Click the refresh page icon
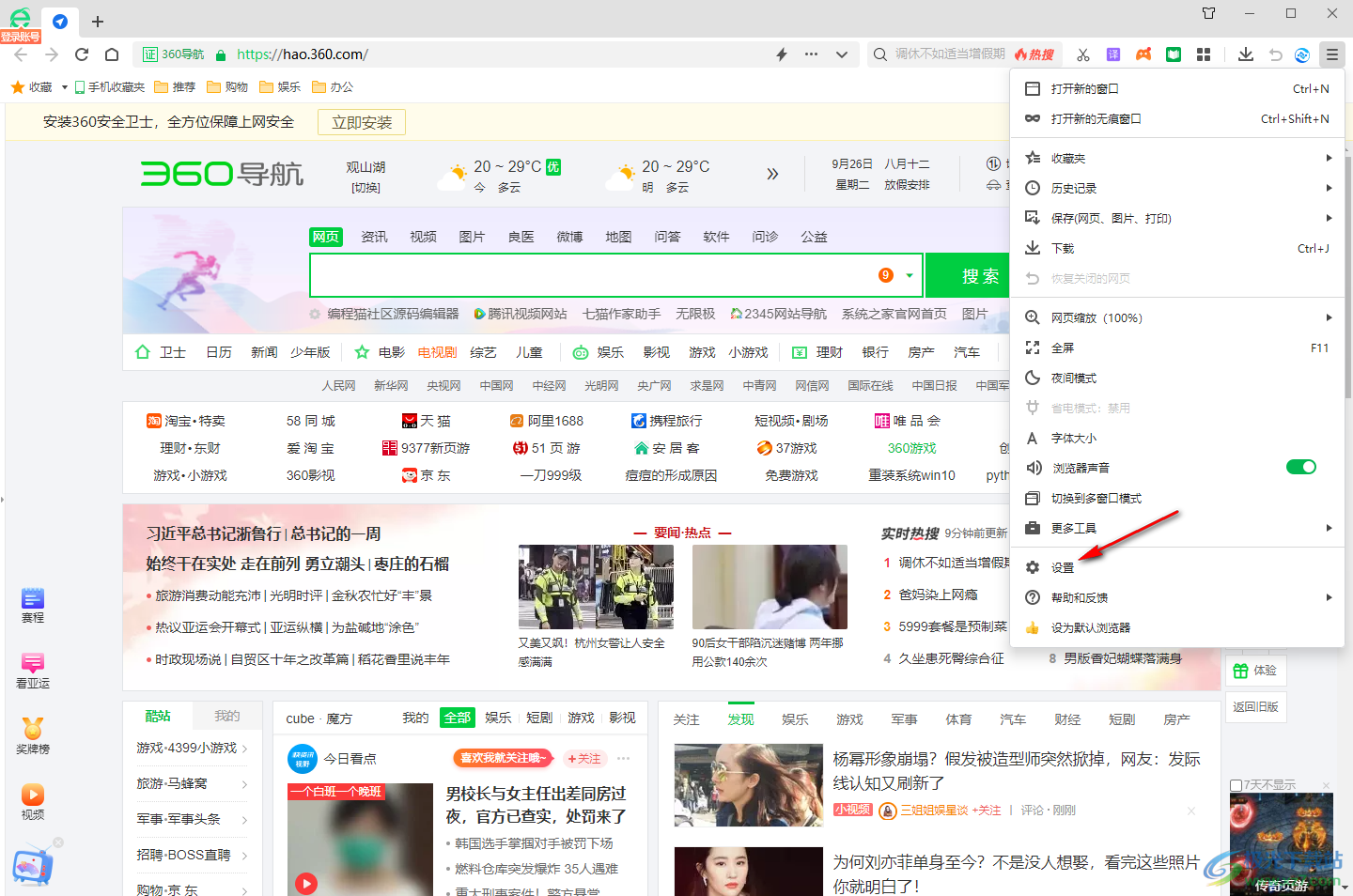Screen dimensions: 1353x896 [x=82, y=54]
